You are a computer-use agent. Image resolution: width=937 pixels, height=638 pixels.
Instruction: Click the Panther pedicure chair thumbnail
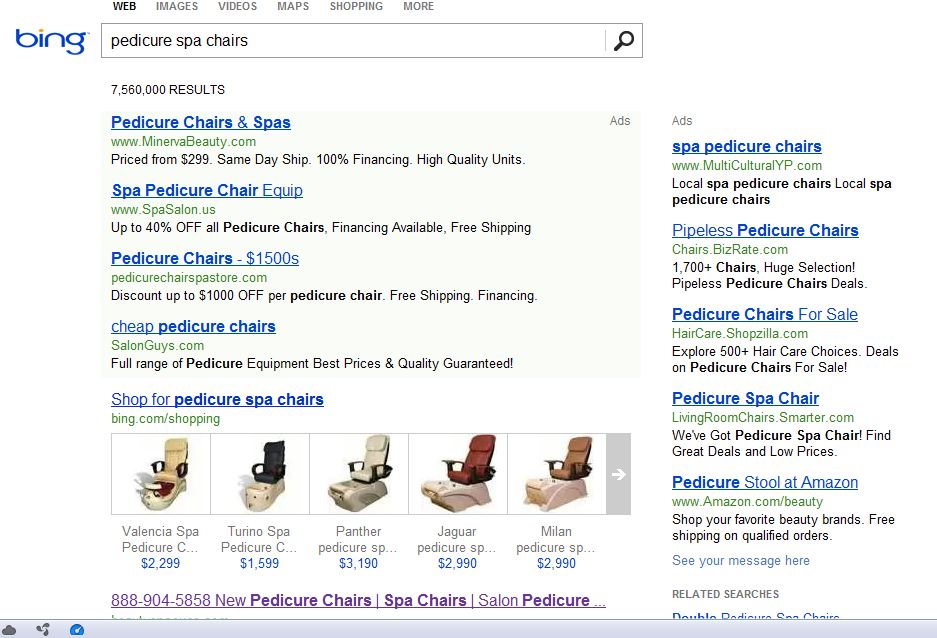(359, 474)
